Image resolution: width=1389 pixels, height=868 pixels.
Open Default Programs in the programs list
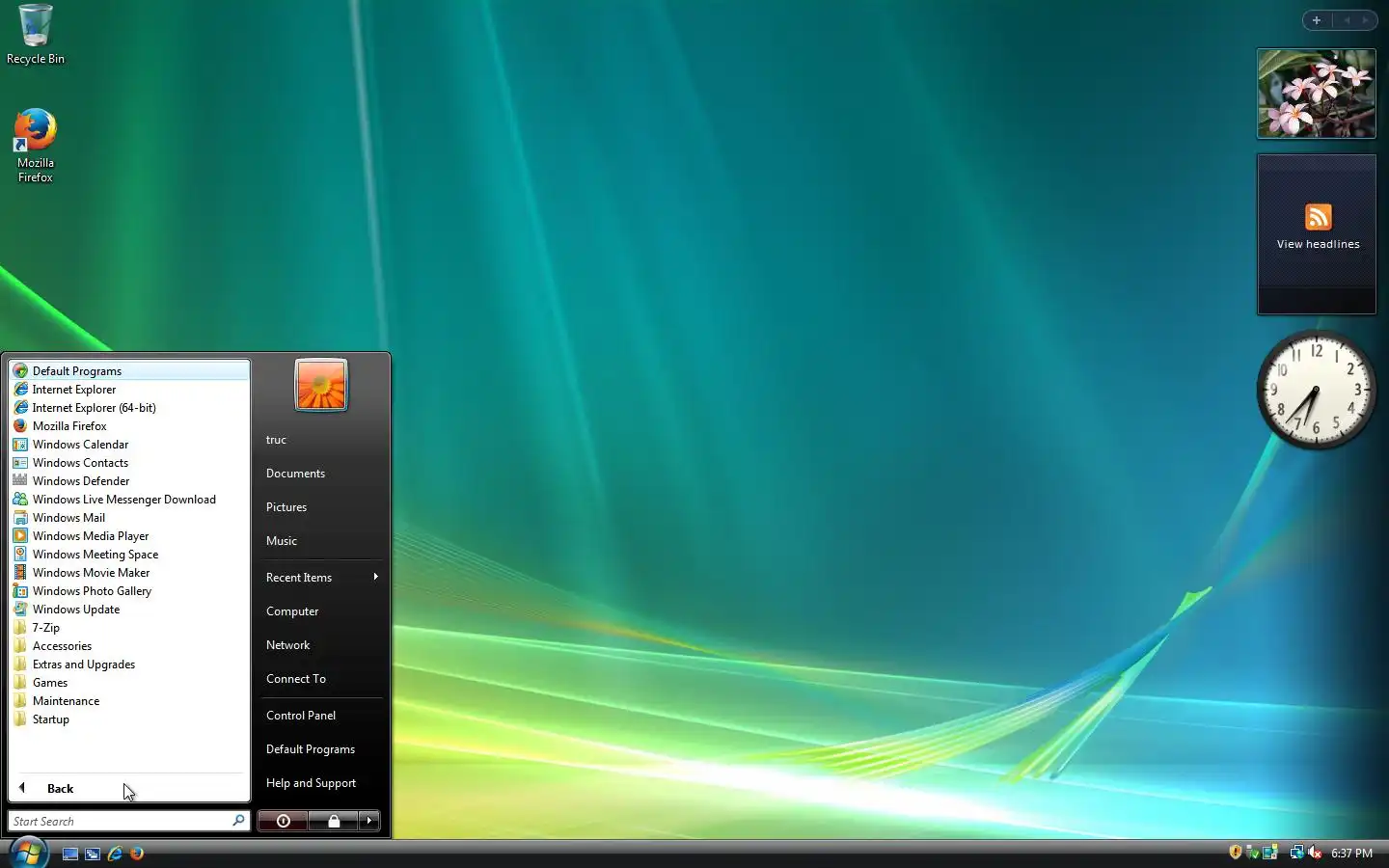129,370
